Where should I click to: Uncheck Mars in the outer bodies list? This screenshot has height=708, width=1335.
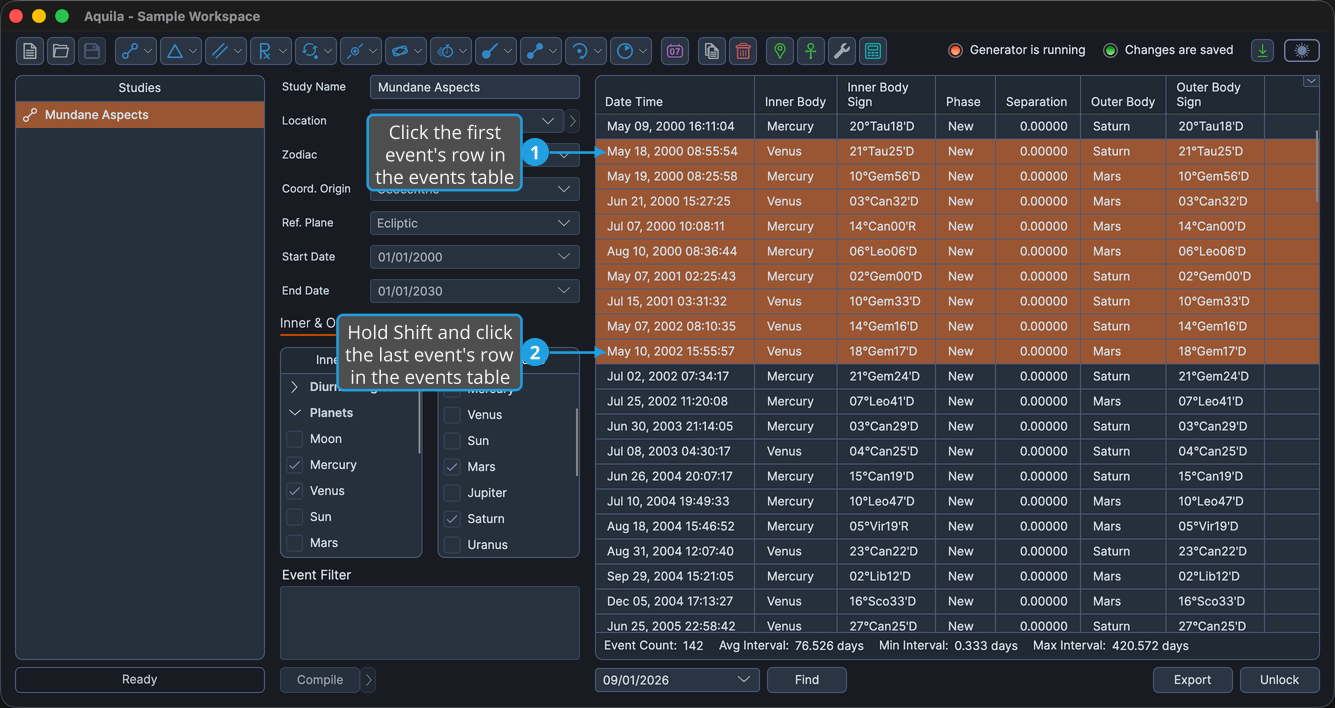(452, 467)
